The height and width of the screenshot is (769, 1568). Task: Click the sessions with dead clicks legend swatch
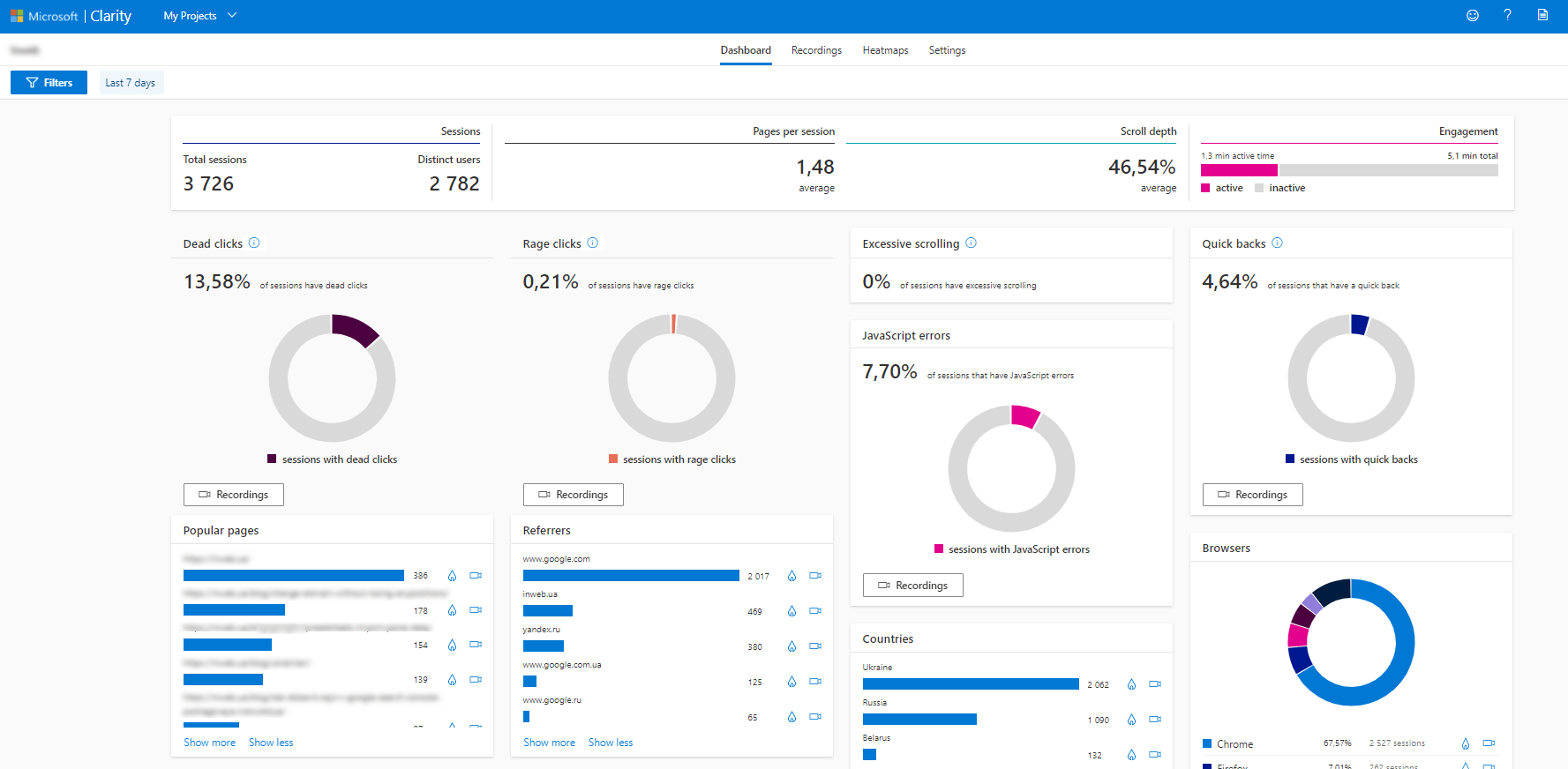click(272, 459)
